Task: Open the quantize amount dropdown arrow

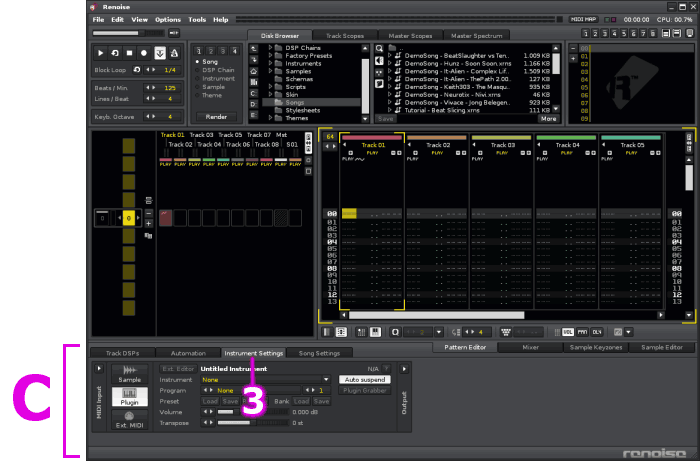Action: [439, 332]
